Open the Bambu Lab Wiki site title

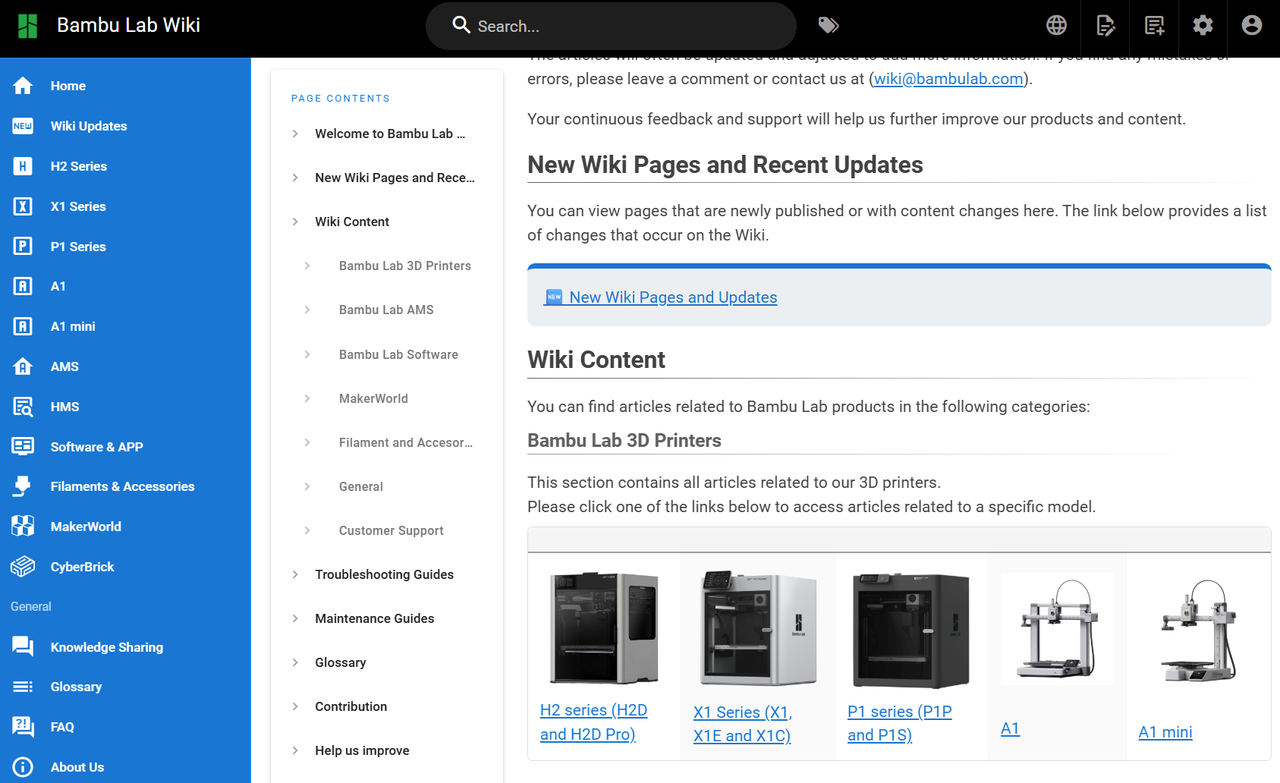[129, 25]
